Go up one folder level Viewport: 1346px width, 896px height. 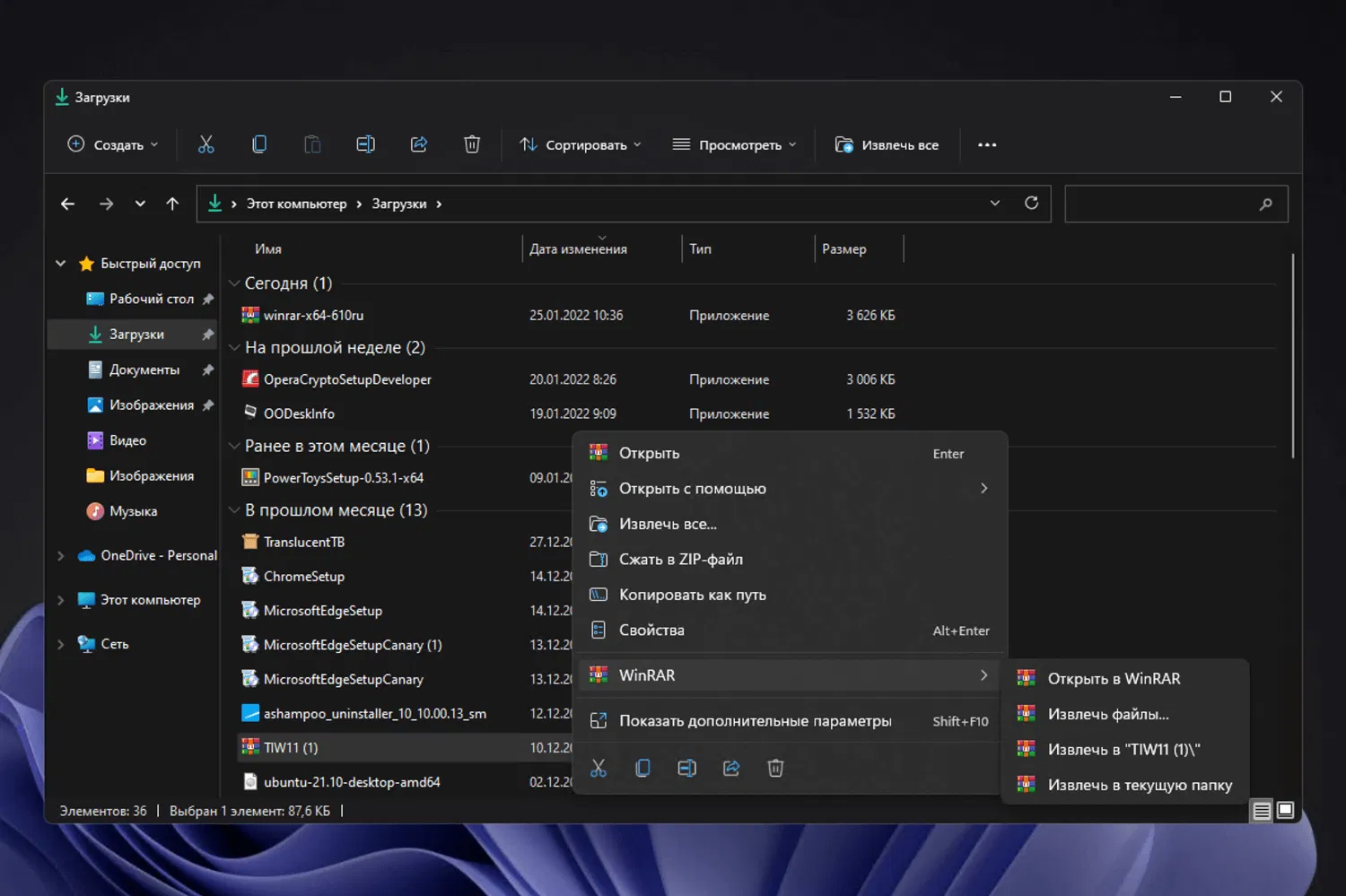tap(172, 204)
